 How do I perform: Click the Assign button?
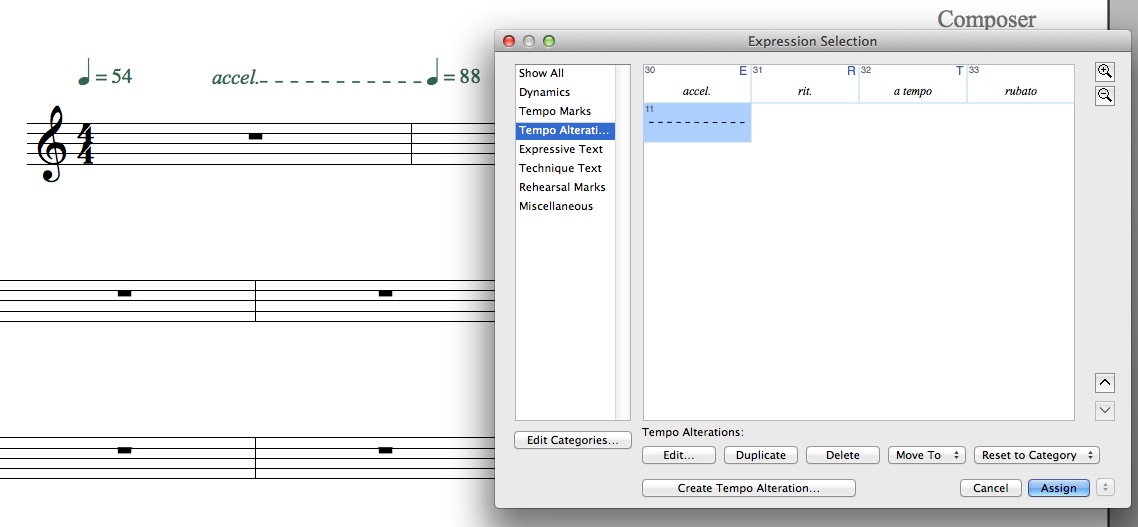coord(1058,488)
